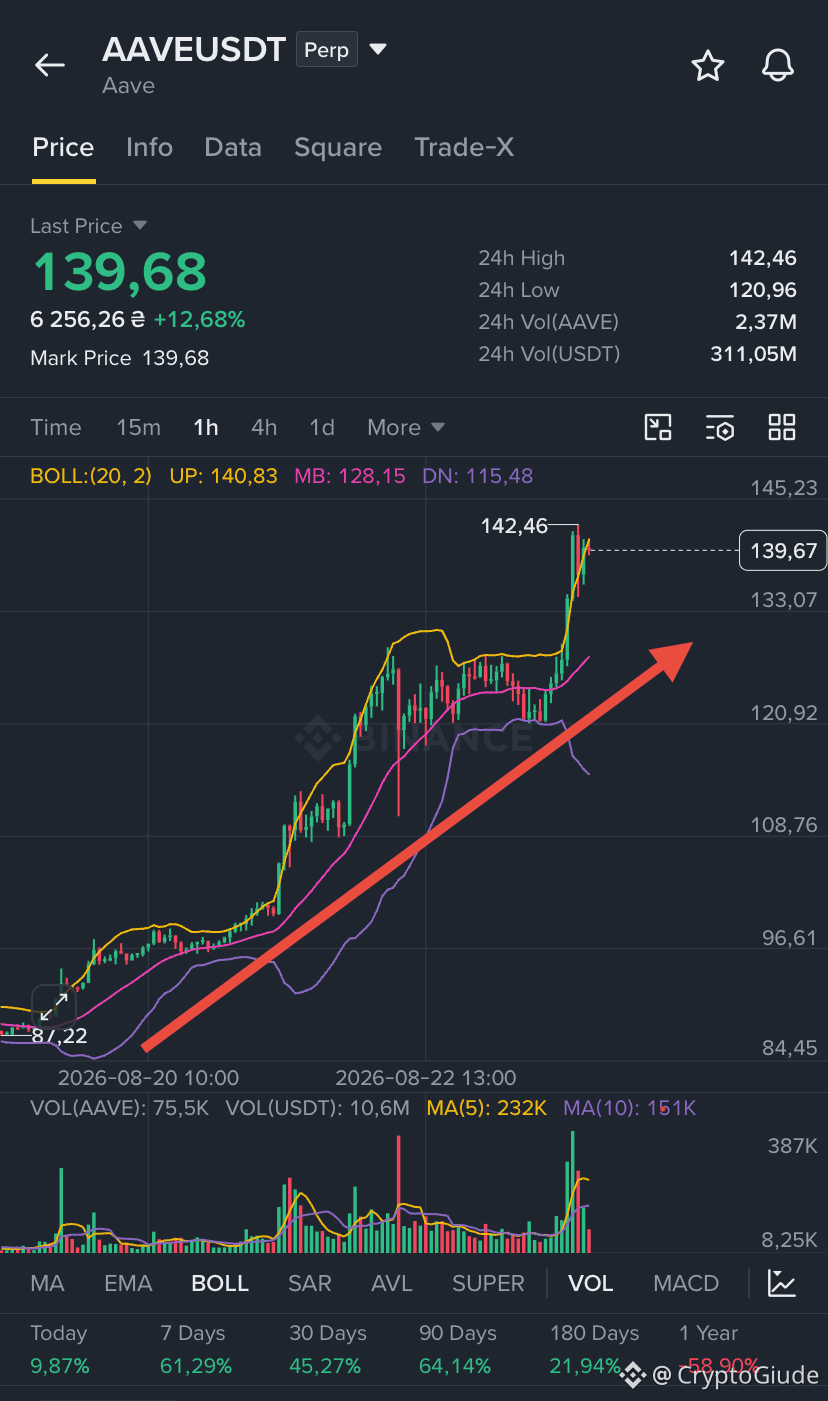828x1401 pixels.
Task: Go to the Trade-X tab
Action: point(464,148)
